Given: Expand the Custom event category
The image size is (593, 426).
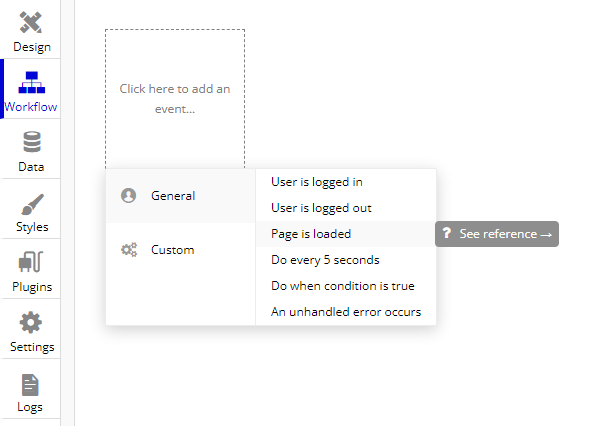Looking at the screenshot, I should tap(180, 250).
